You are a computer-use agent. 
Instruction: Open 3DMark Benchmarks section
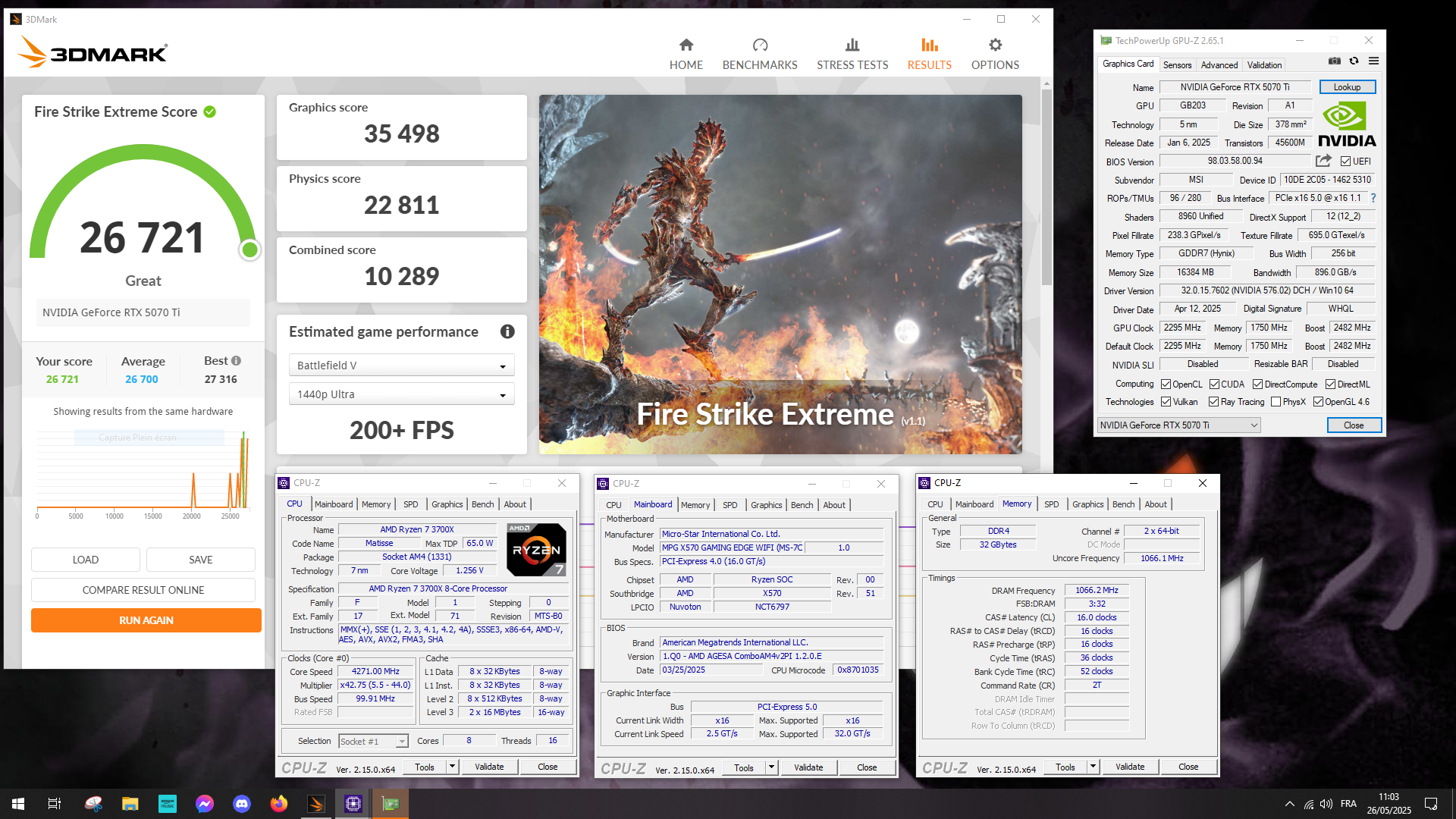760,55
